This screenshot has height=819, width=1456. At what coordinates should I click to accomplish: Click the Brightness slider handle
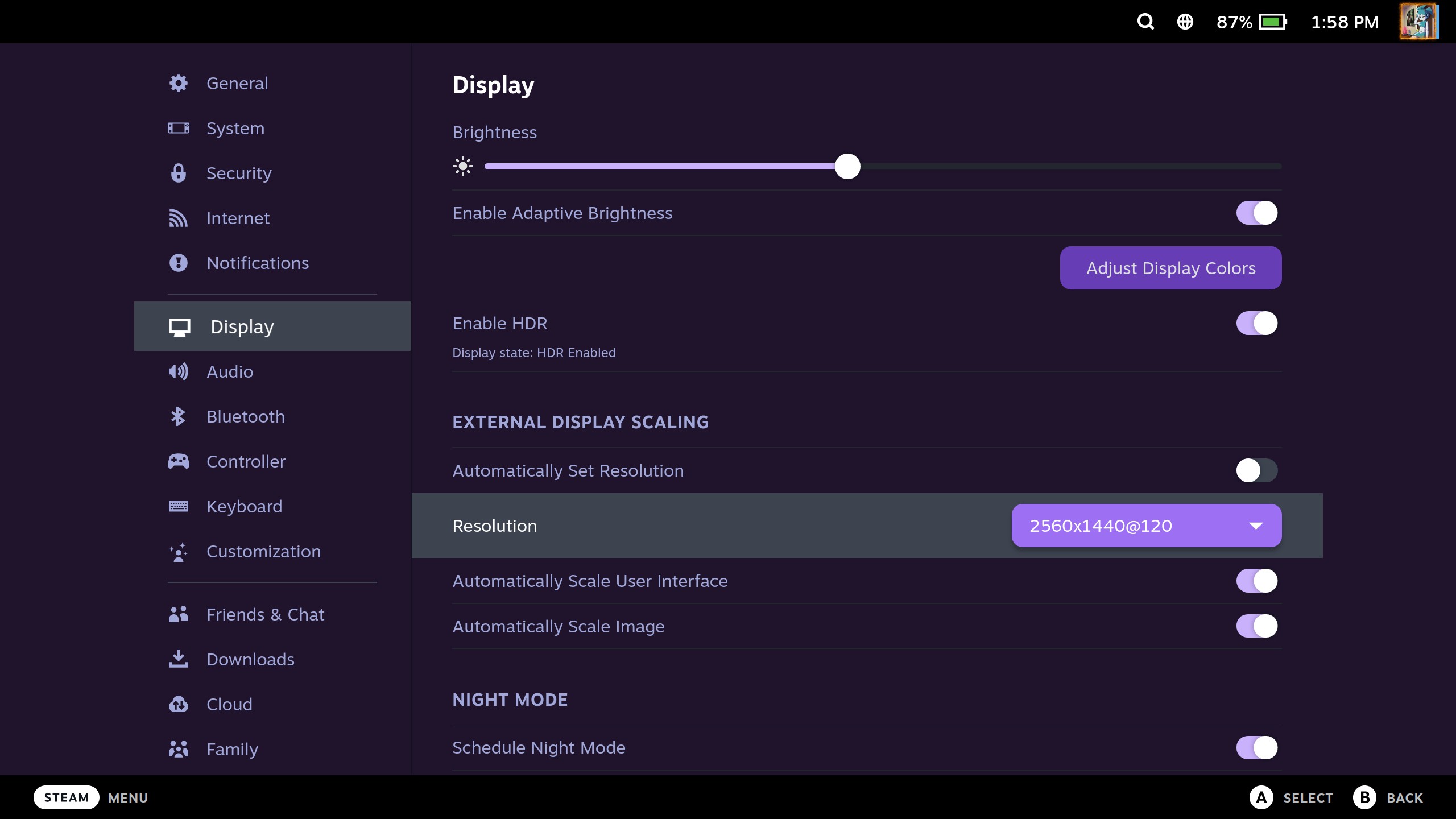[x=847, y=166]
